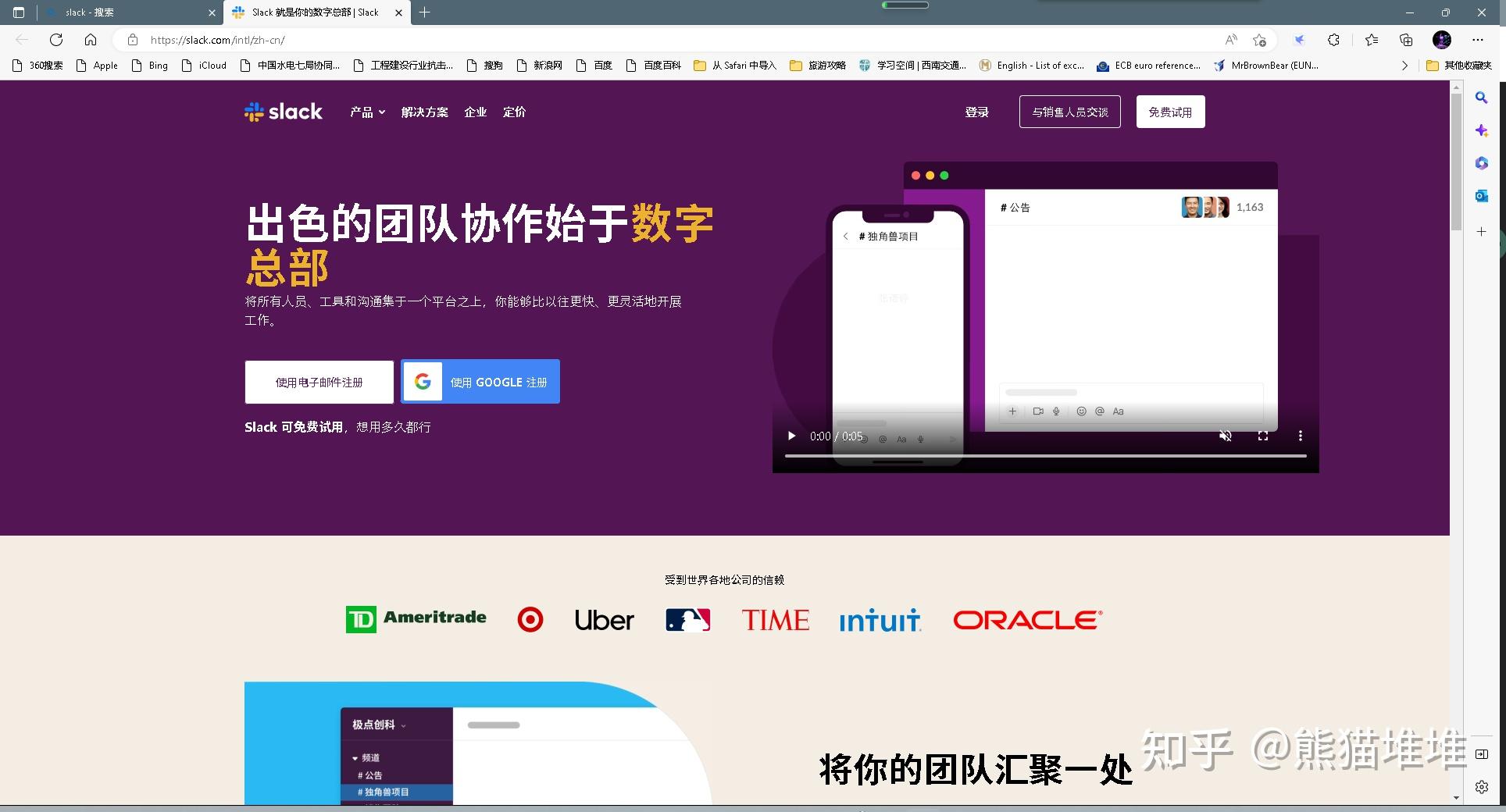Refresh the Slack page
Image resolution: width=1506 pixels, height=812 pixels.
tap(56, 40)
